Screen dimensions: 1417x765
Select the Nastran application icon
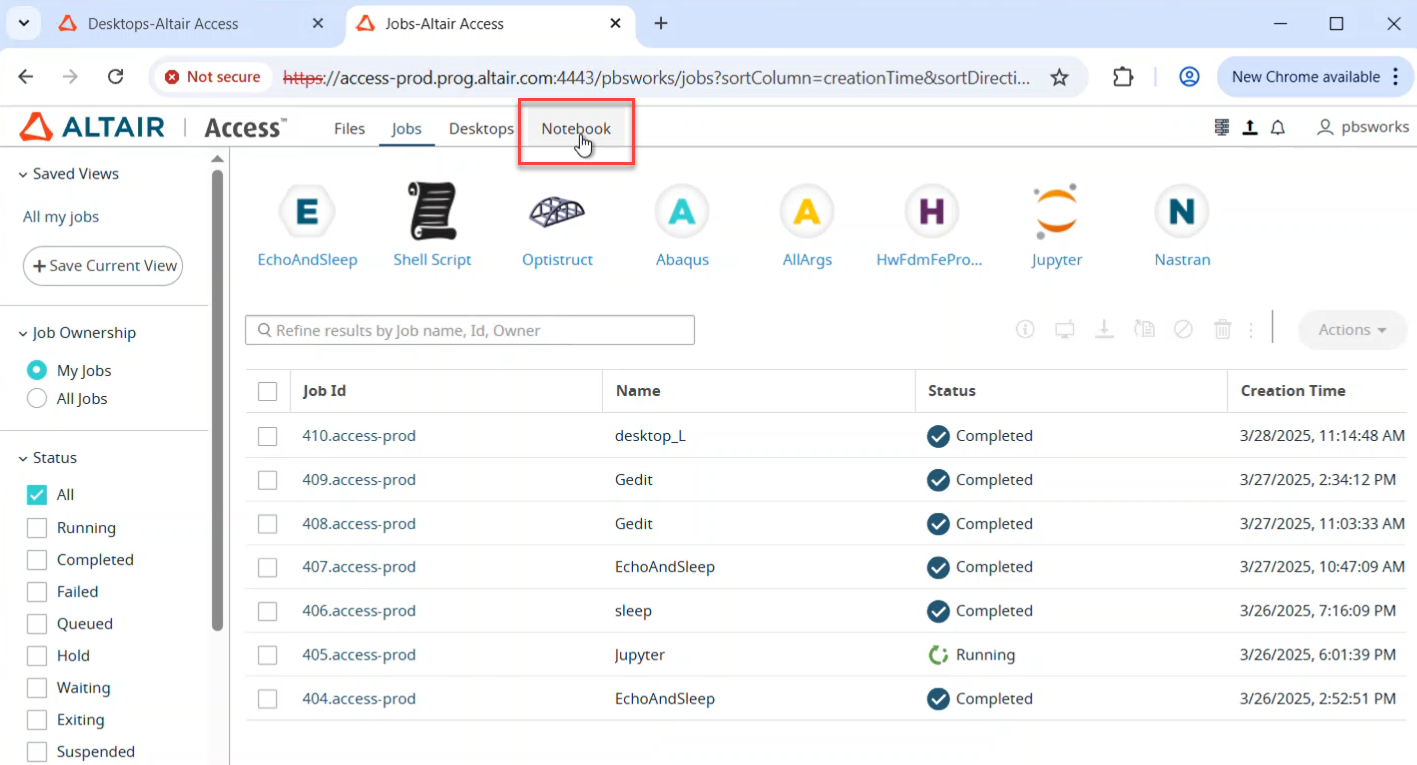click(1182, 211)
